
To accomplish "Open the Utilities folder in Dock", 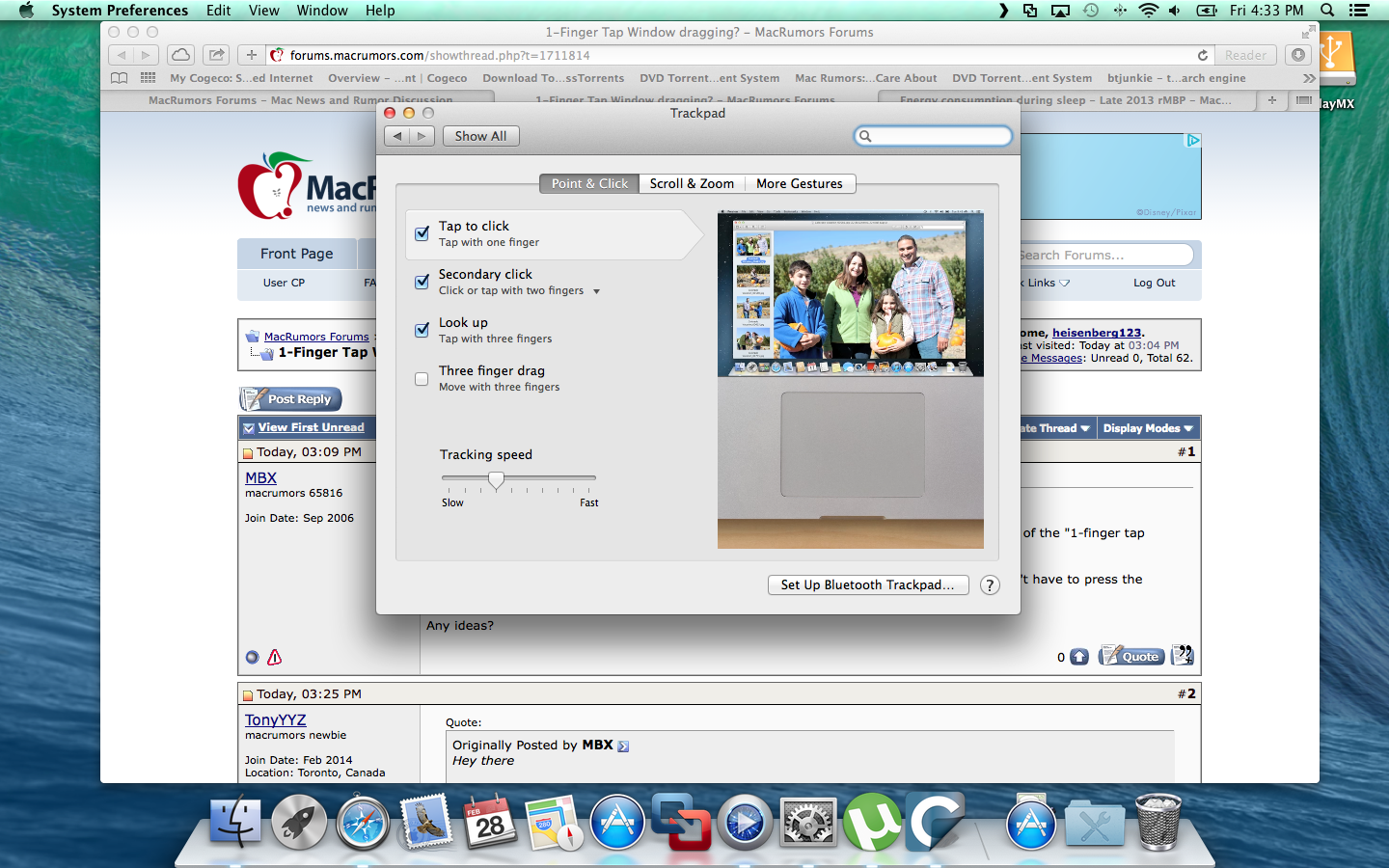I will click(1095, 823).
